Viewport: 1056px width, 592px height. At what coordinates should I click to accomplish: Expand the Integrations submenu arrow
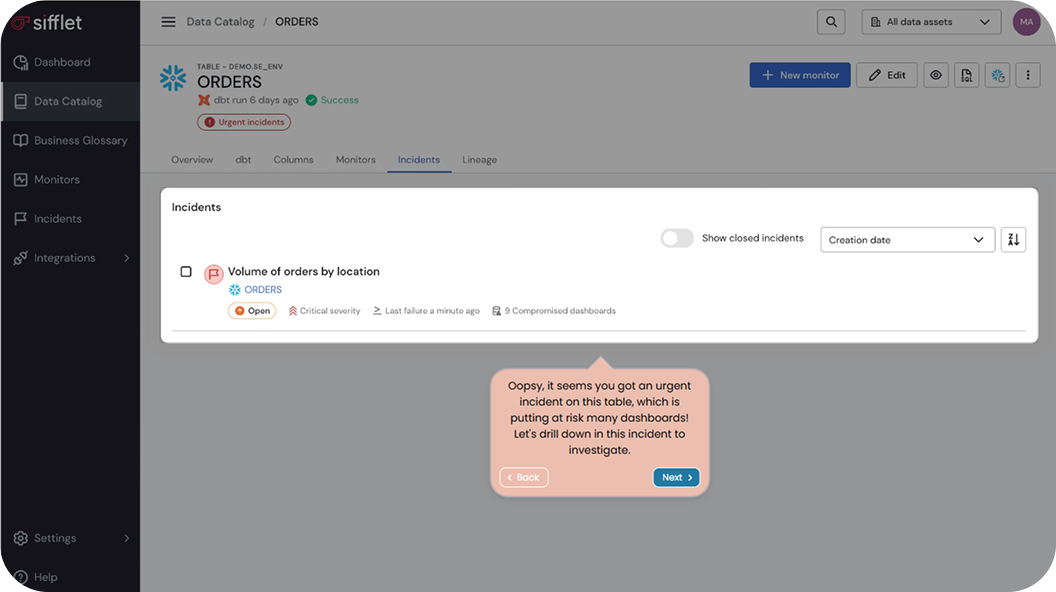(127, 258)
